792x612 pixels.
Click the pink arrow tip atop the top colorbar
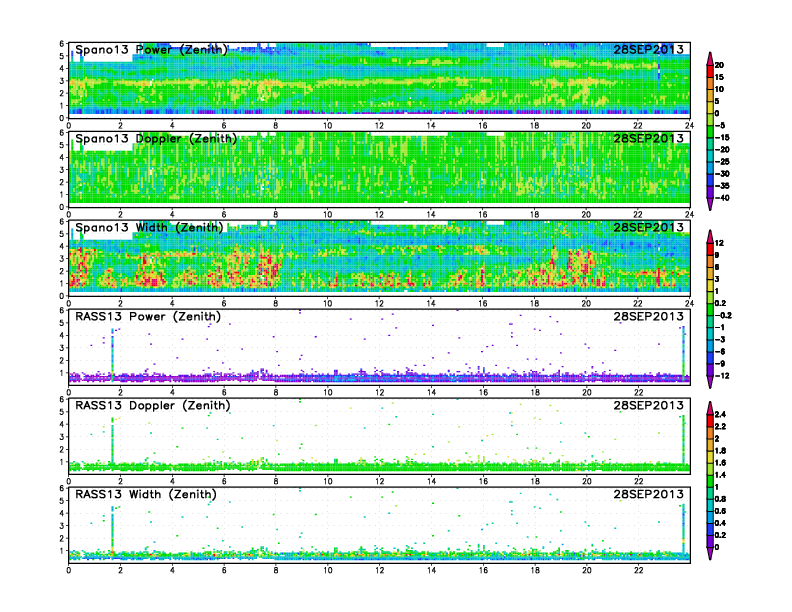(x=710, y=58)
